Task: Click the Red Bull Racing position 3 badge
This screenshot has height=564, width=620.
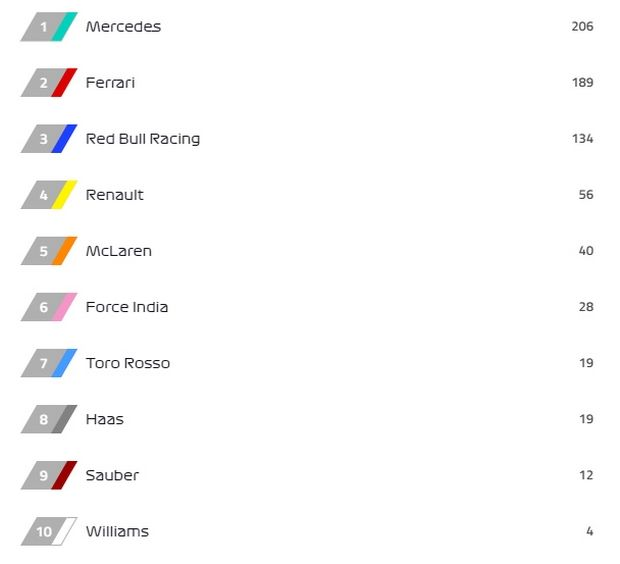Action: tap(49, 139)
